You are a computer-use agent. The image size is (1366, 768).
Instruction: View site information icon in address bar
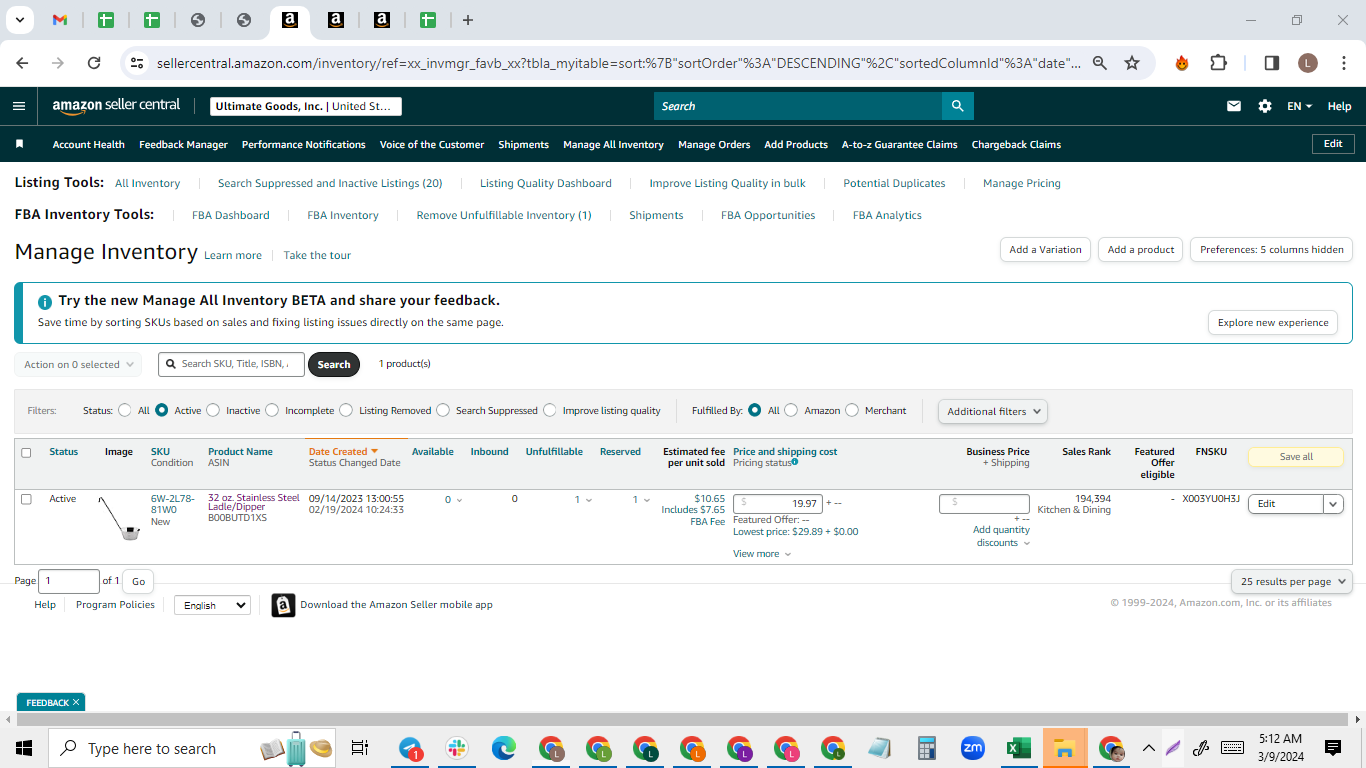(137, 63)
